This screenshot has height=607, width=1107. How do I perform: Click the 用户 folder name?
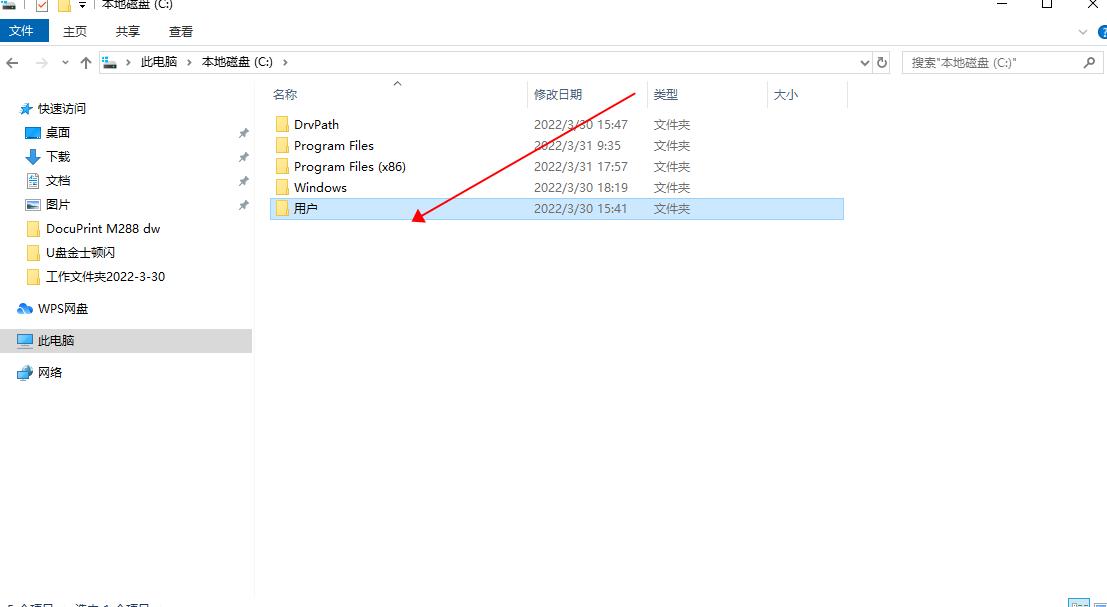(x=306, y=209)
